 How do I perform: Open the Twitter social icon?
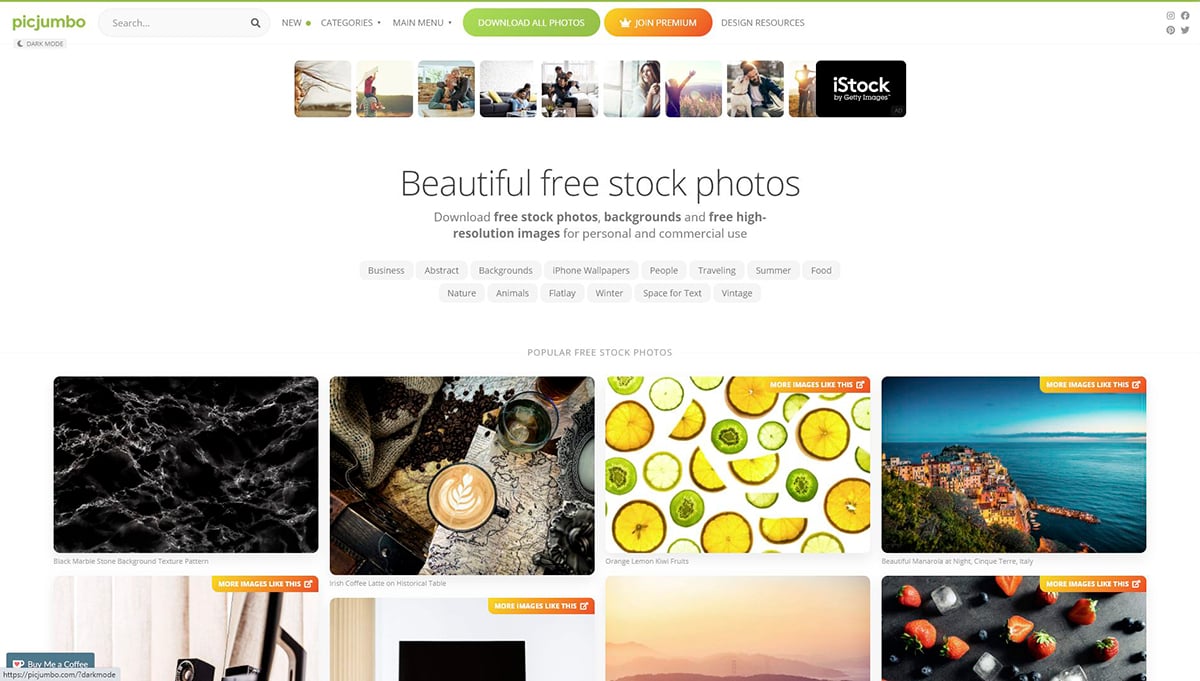(x=1186, y=30)
